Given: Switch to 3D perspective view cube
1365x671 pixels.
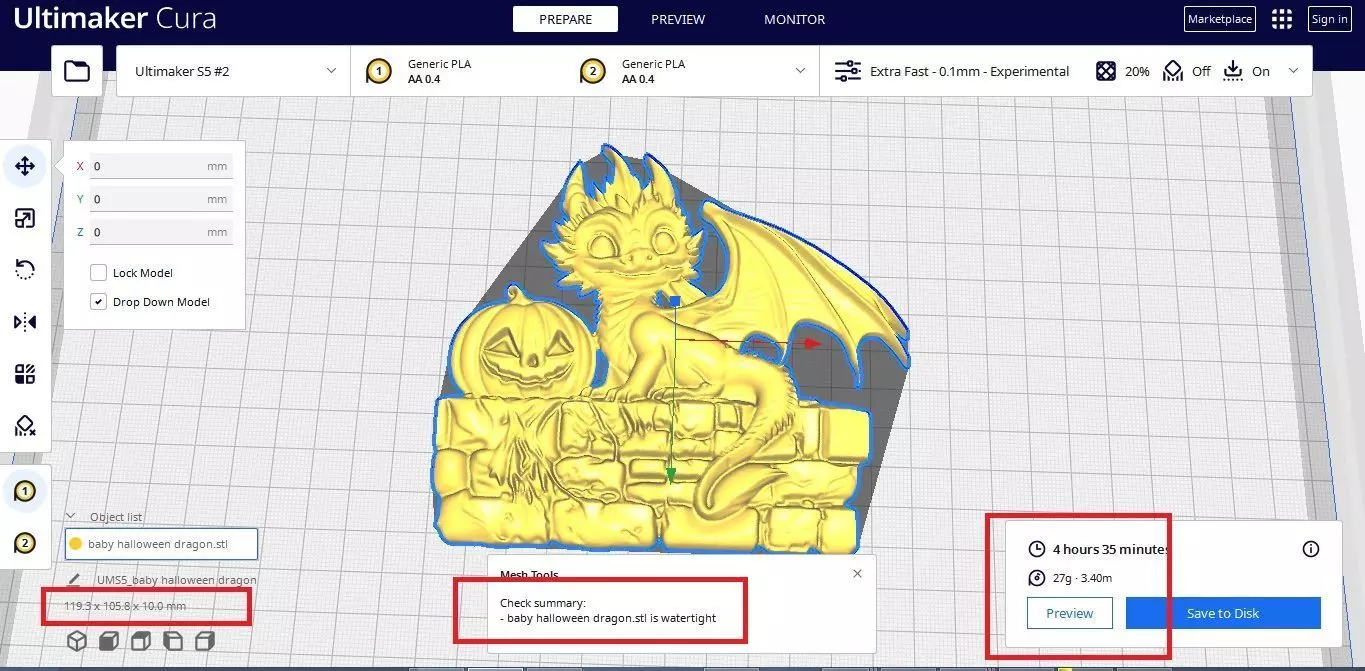Looking at the screenshot, I should click(x=77, y=641).
